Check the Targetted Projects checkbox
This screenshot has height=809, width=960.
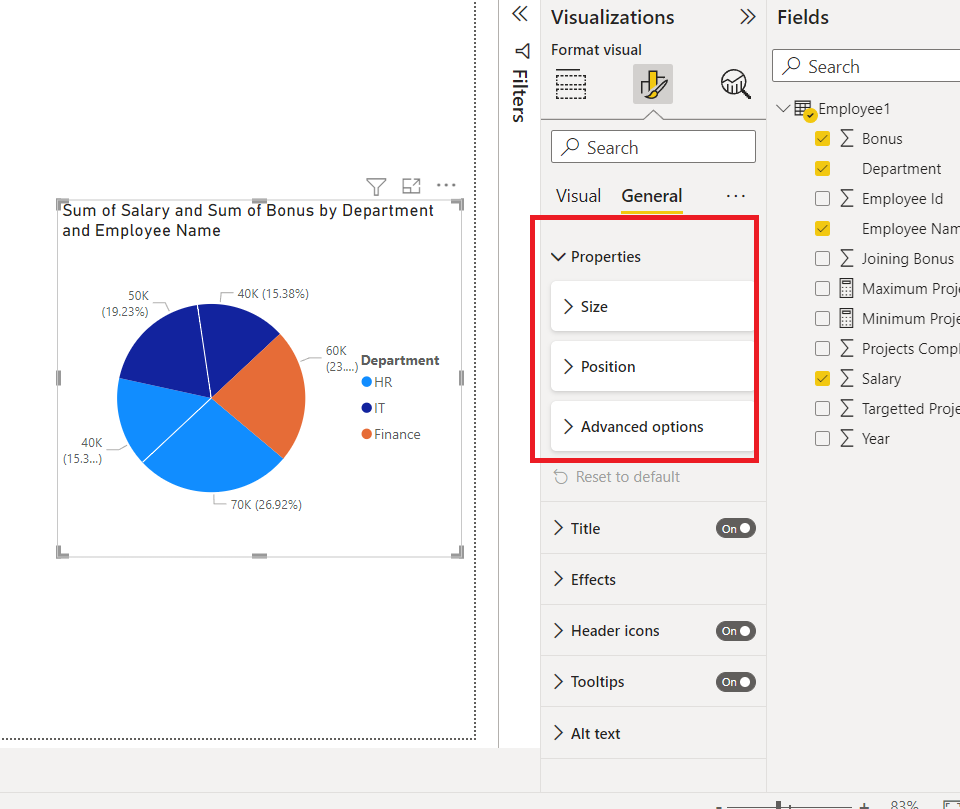pyautogui.click(x=822, y=408)
